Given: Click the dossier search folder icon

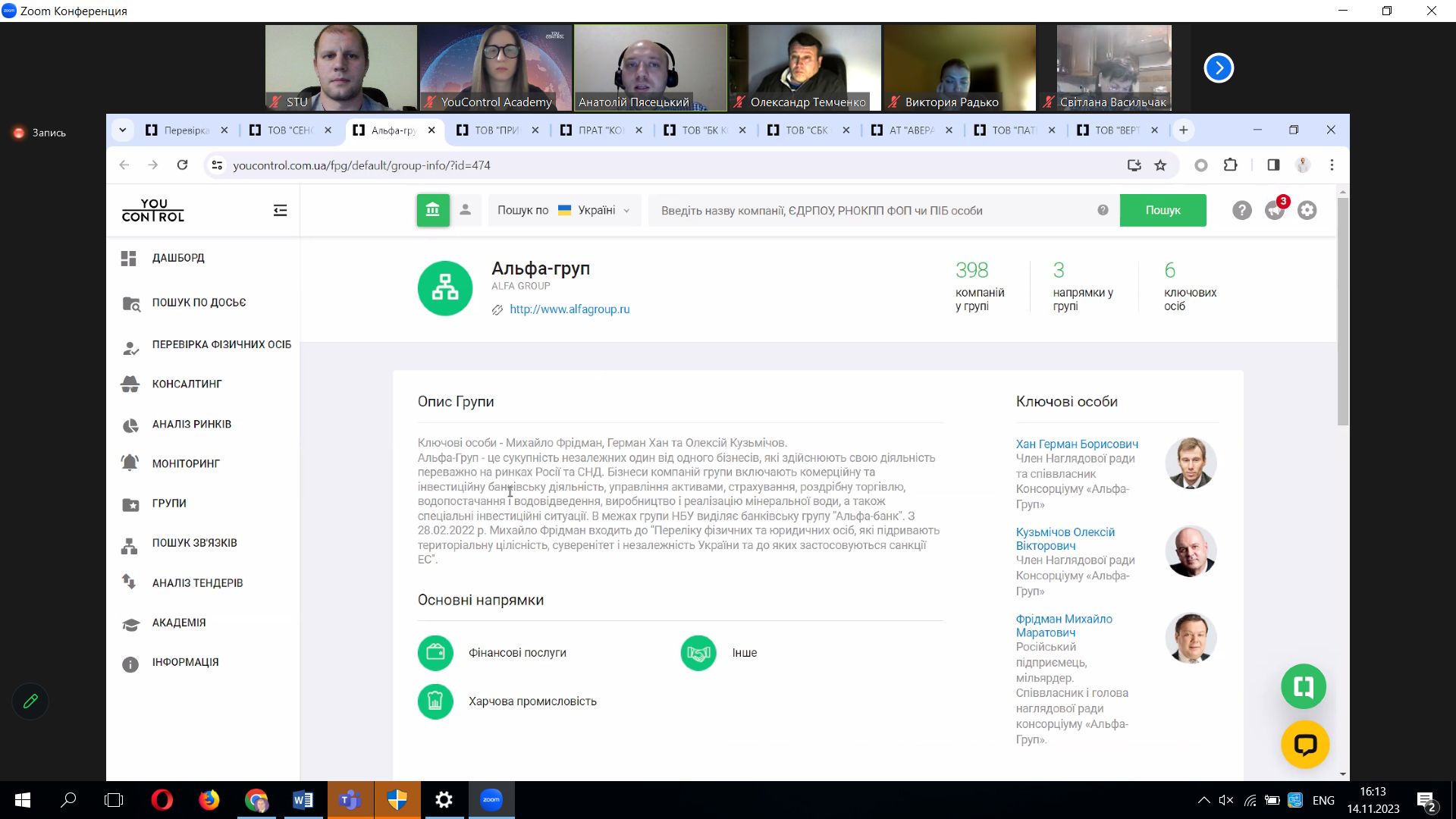Looking at the screenshot, I should (130, 303).
